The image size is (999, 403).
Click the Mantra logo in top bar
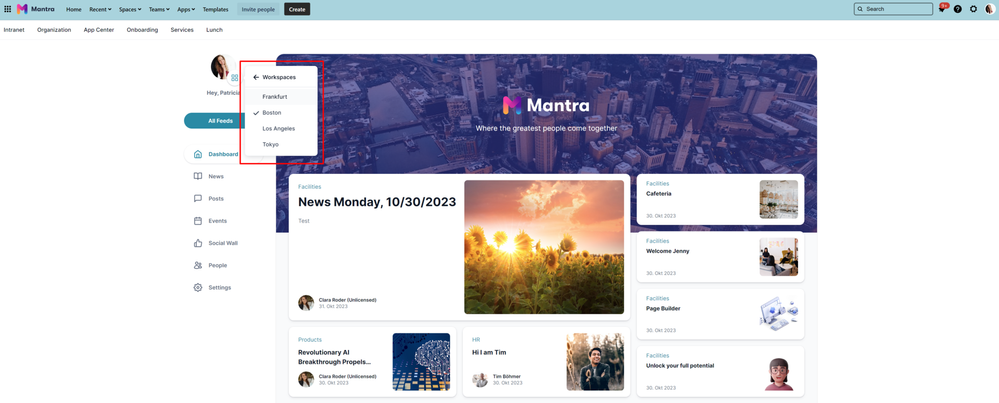[35, 10]
